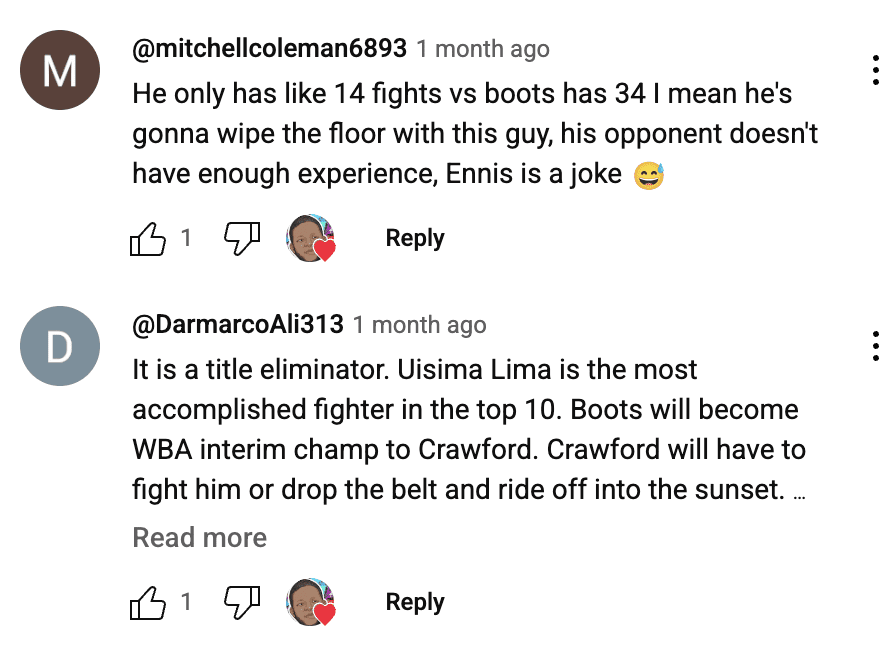Dislike the comment by @mitchellcoleman6893
Viewport: 890px width, 650px height.
241,238
